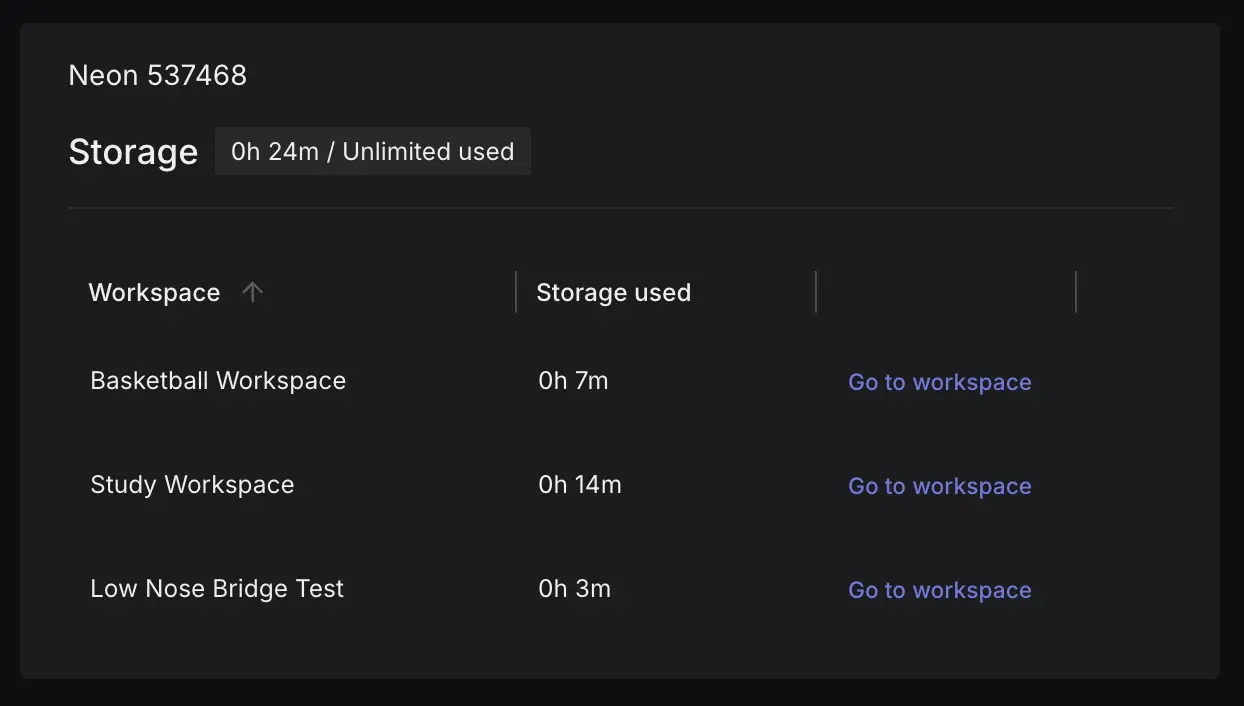Click the Low Nose Bridge Test name label

(216, 588)
